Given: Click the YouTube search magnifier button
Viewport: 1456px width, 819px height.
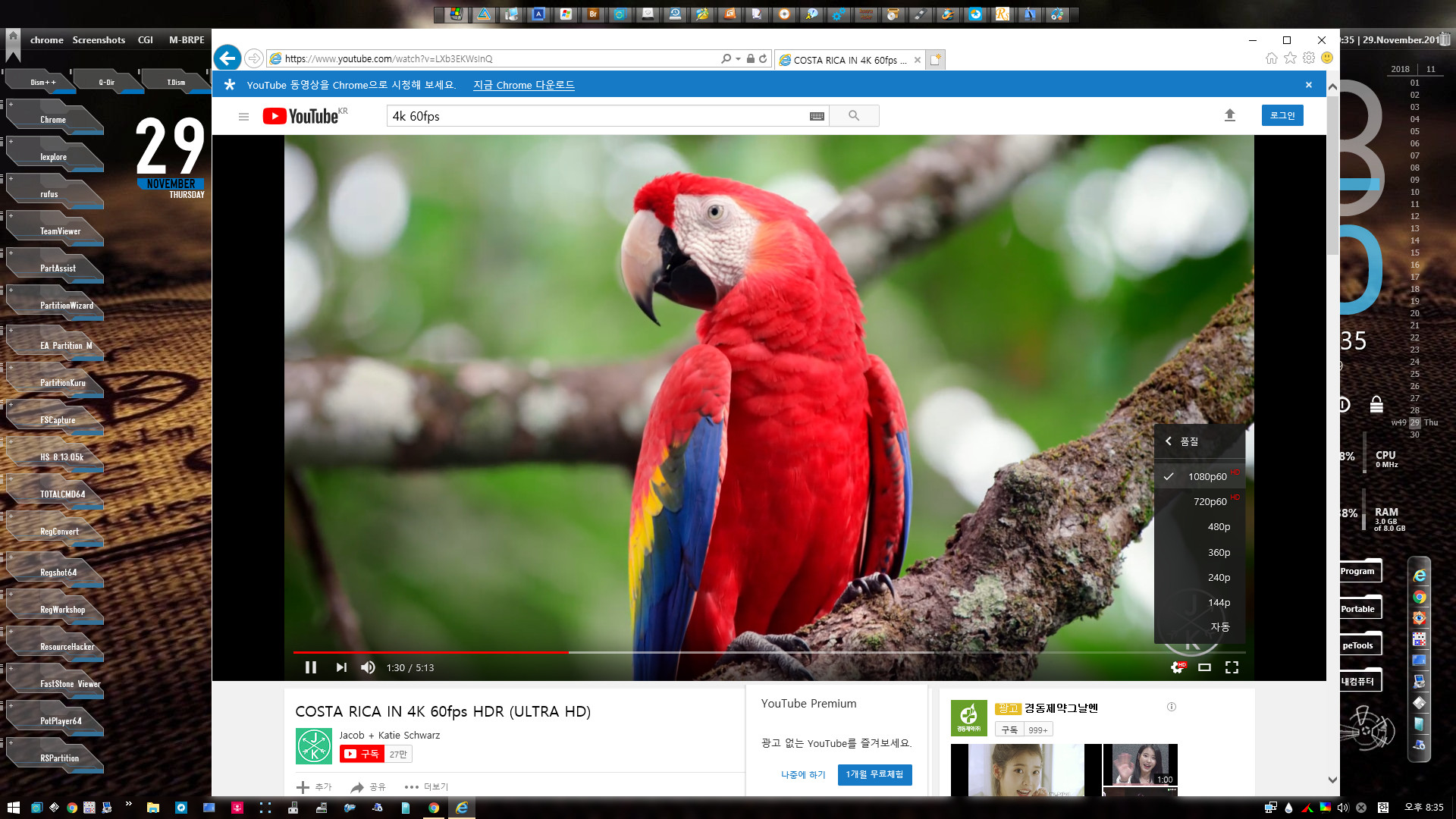Looking at the screenshot, I should [854, 116].
